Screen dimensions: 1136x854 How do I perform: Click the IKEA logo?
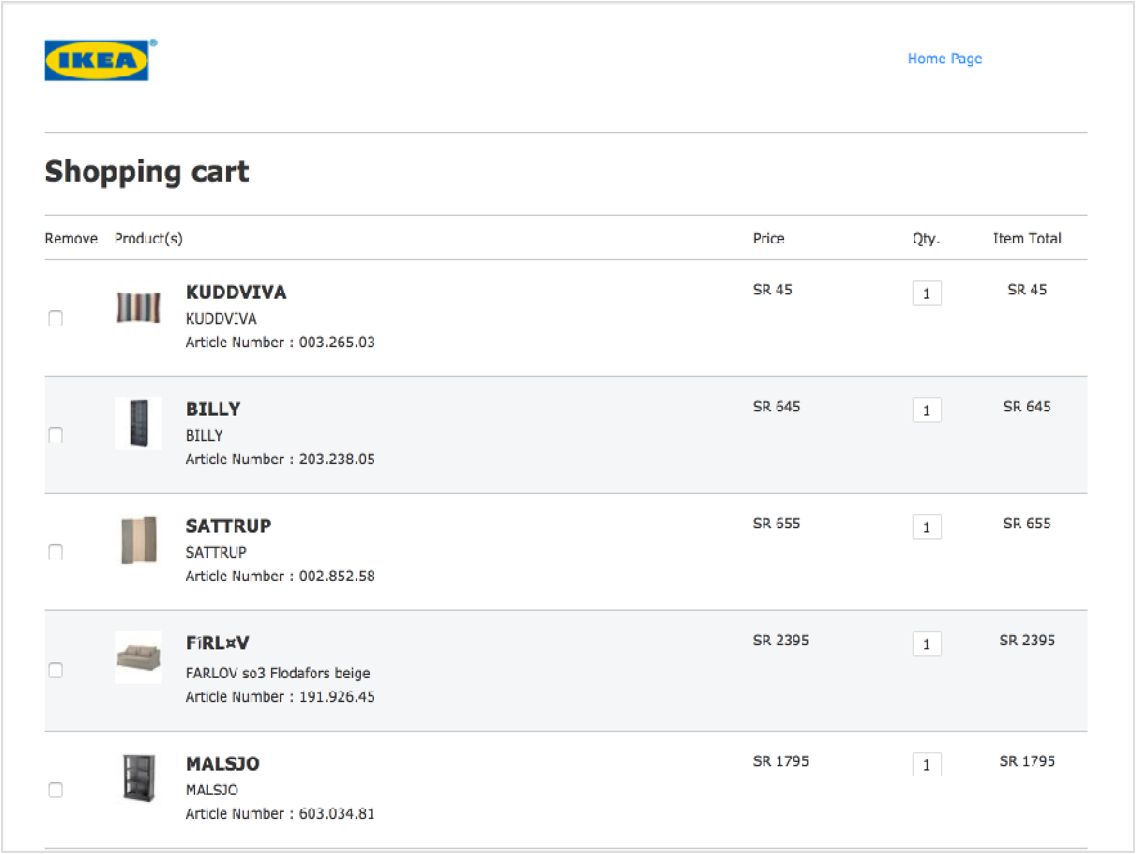tap(96, 60)
